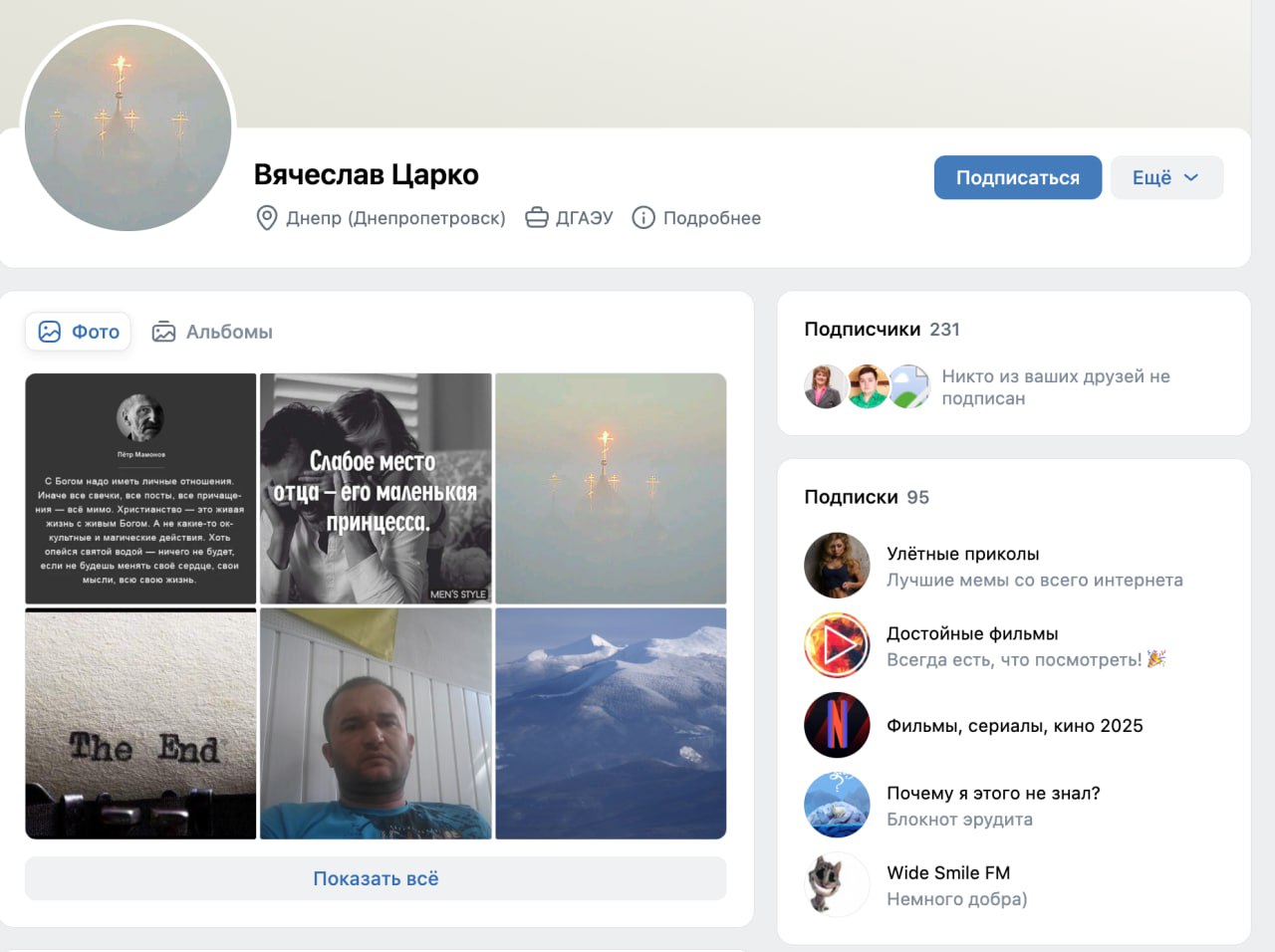Open The End typewriter photo
Screen dimensions: 1275x952
pos(140,724)
